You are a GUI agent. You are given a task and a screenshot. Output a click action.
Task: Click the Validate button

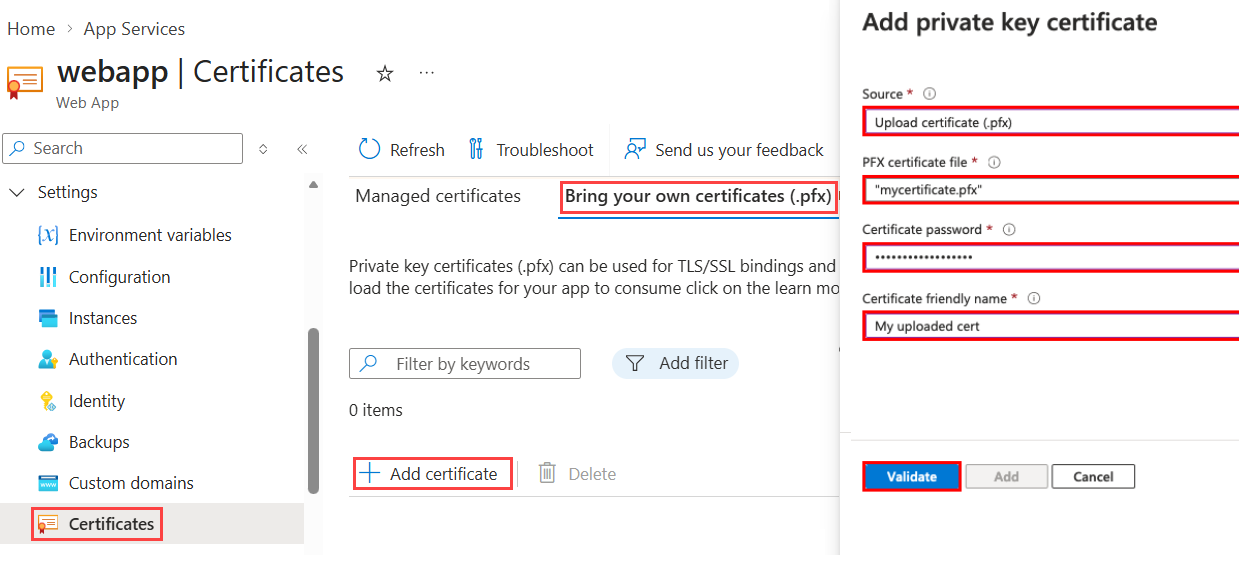click(x=912, y=476)
